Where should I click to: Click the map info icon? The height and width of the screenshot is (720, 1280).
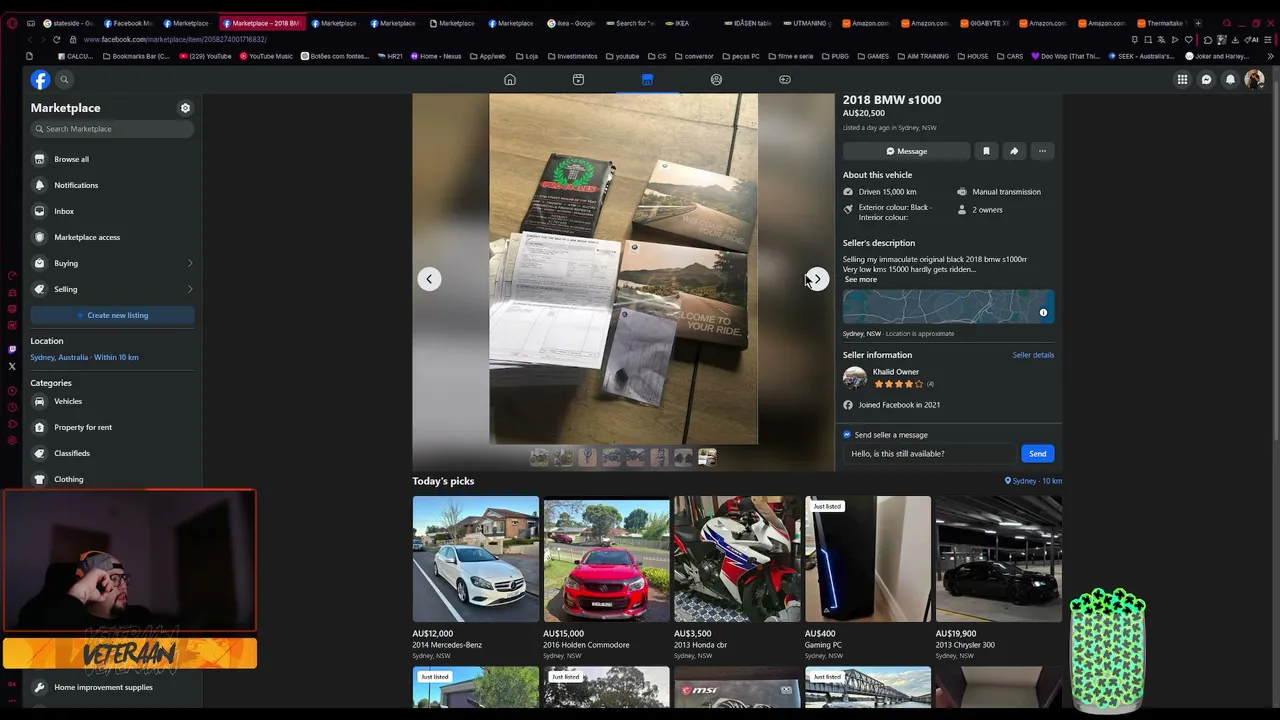(x=1043, y=313)
